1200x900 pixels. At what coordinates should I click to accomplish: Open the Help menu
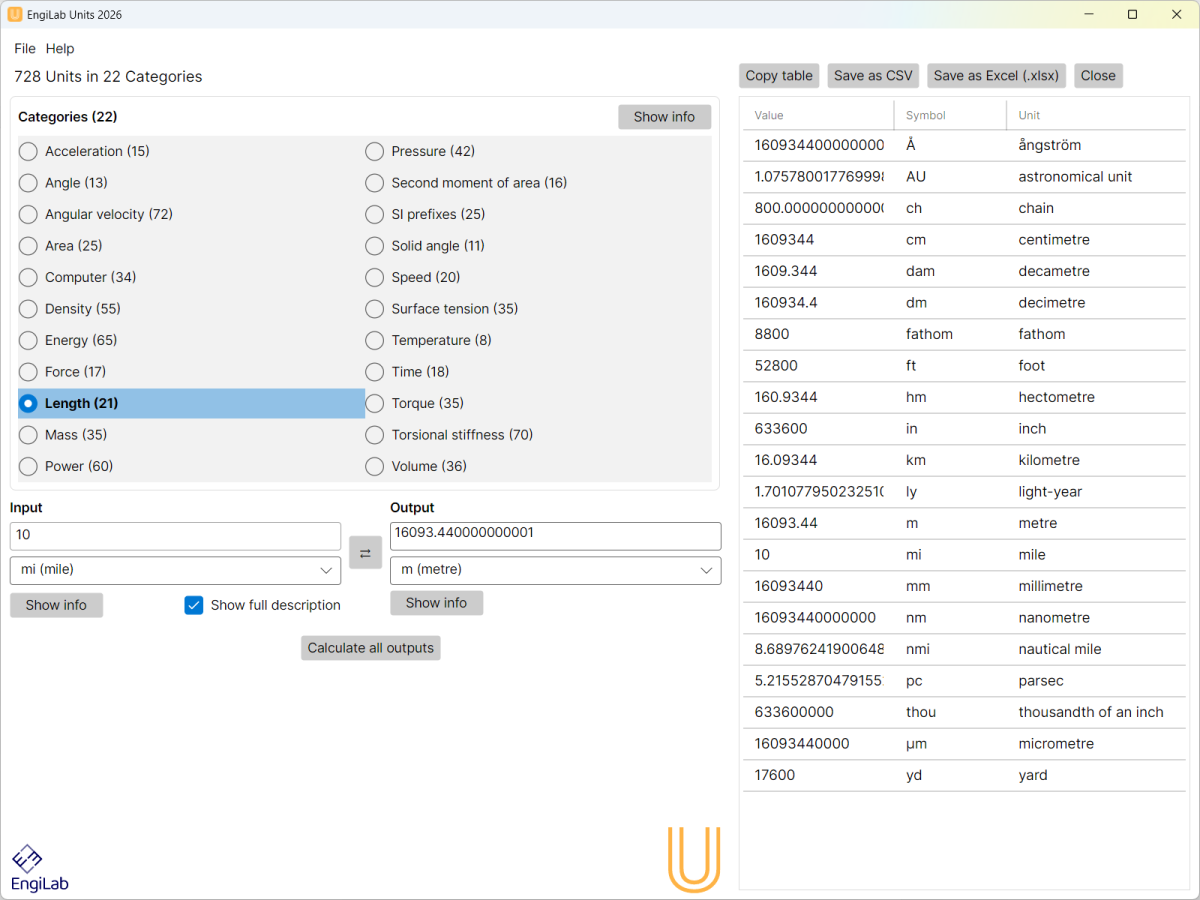coord(60,48)
